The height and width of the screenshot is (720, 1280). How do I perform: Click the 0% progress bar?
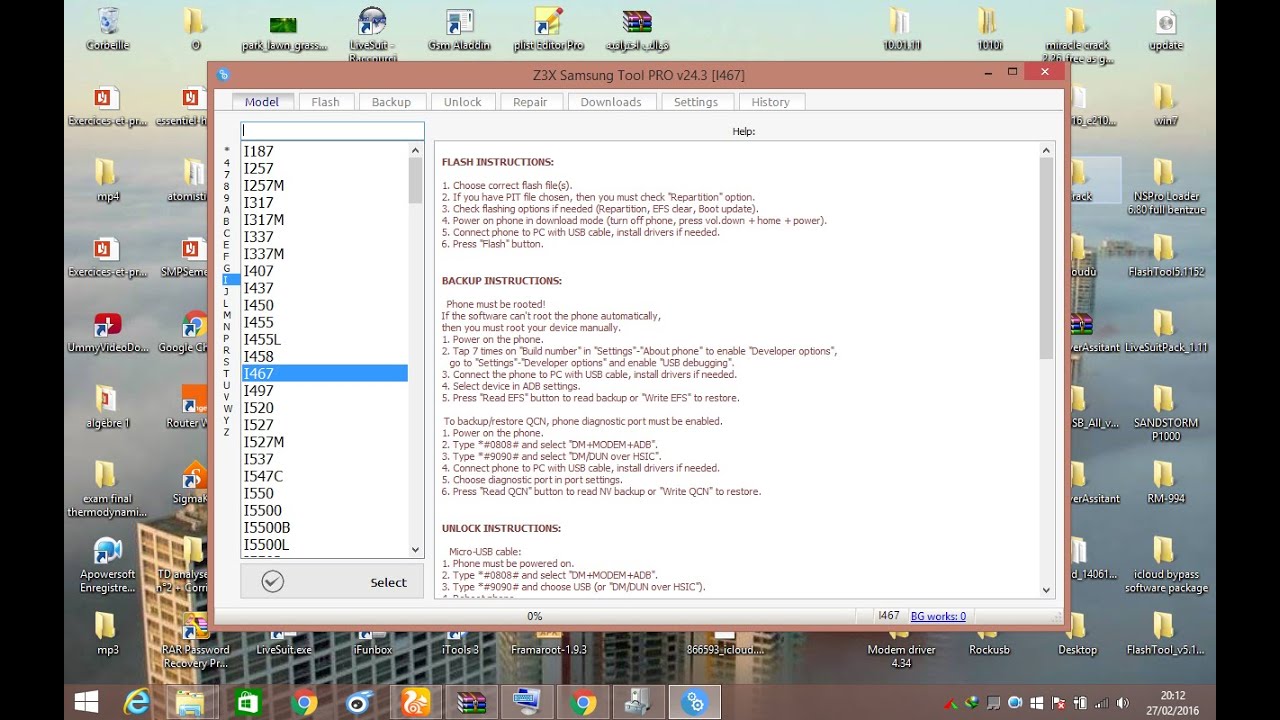[535, 617]
